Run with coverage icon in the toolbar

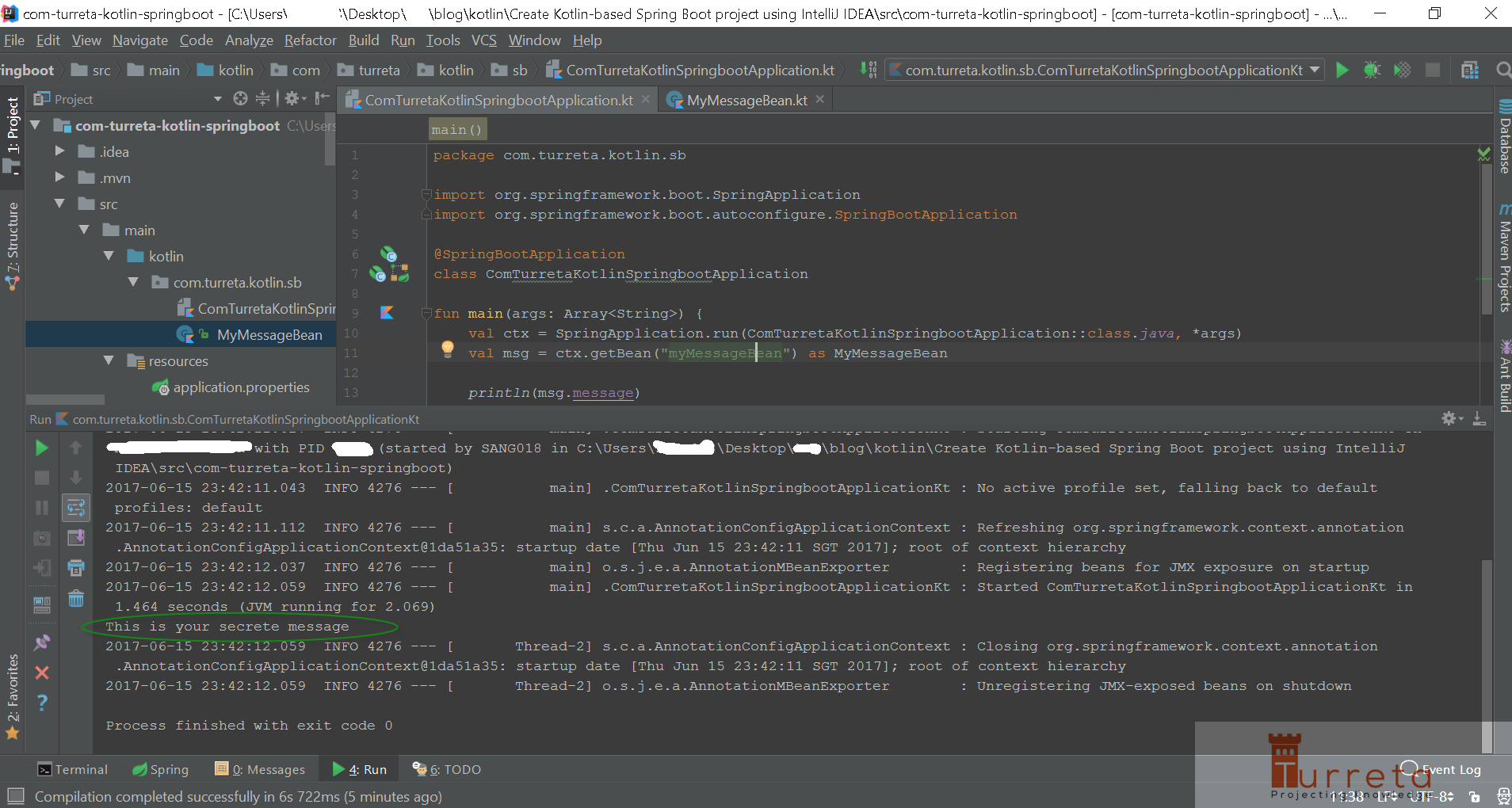[x=1402, y=71]
